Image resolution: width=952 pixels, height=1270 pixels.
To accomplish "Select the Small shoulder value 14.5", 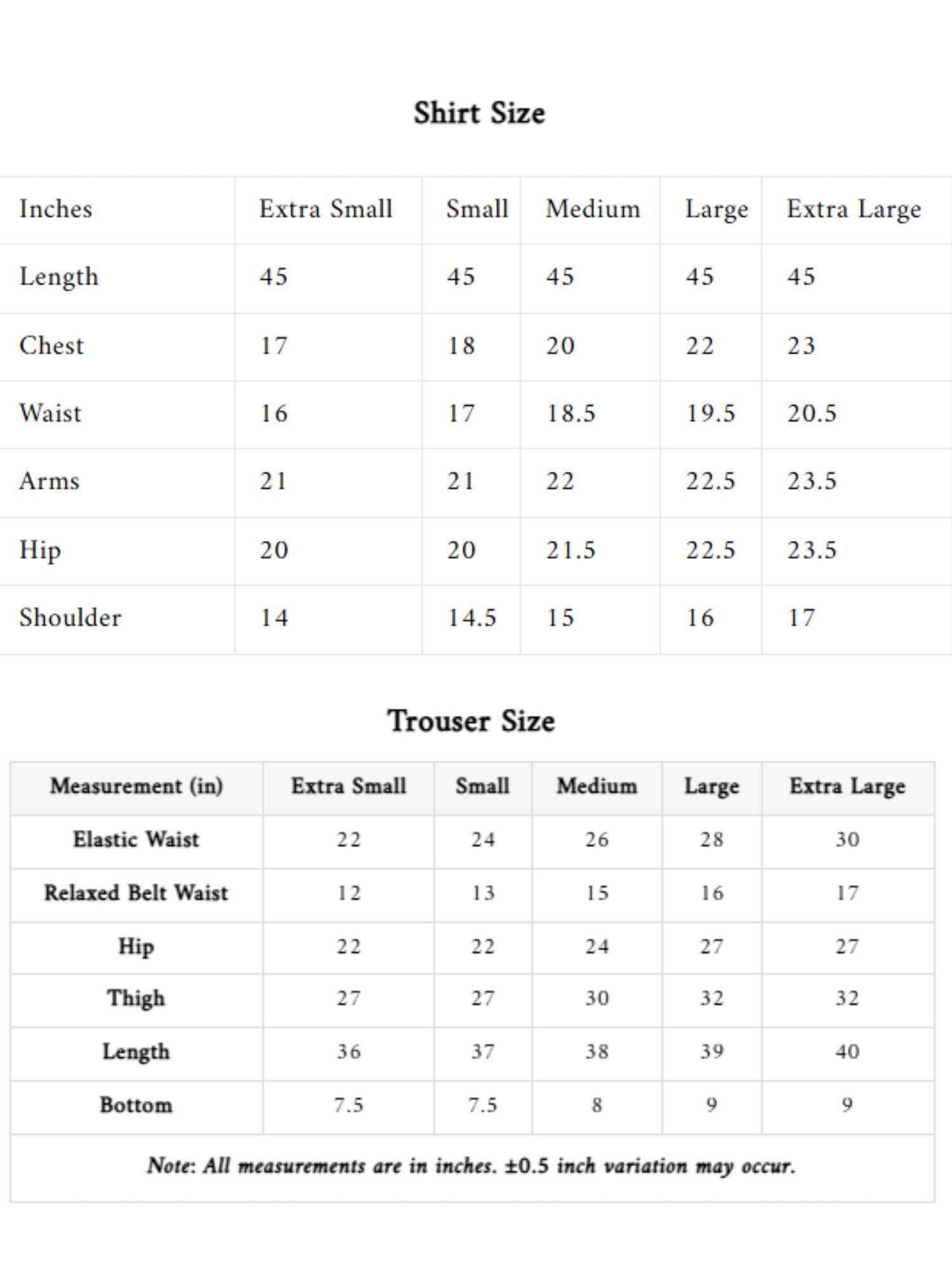I will 472,618.
